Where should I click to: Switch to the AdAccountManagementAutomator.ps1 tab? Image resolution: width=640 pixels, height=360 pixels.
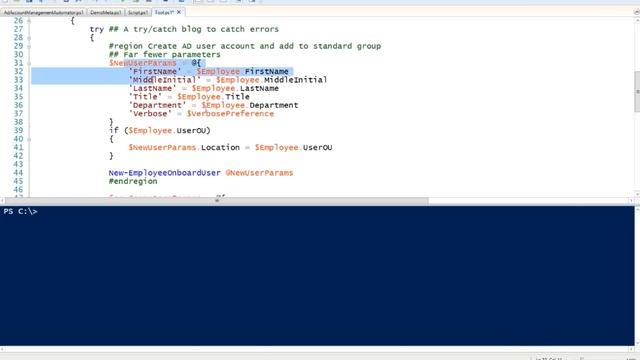(x=43, y=13)
